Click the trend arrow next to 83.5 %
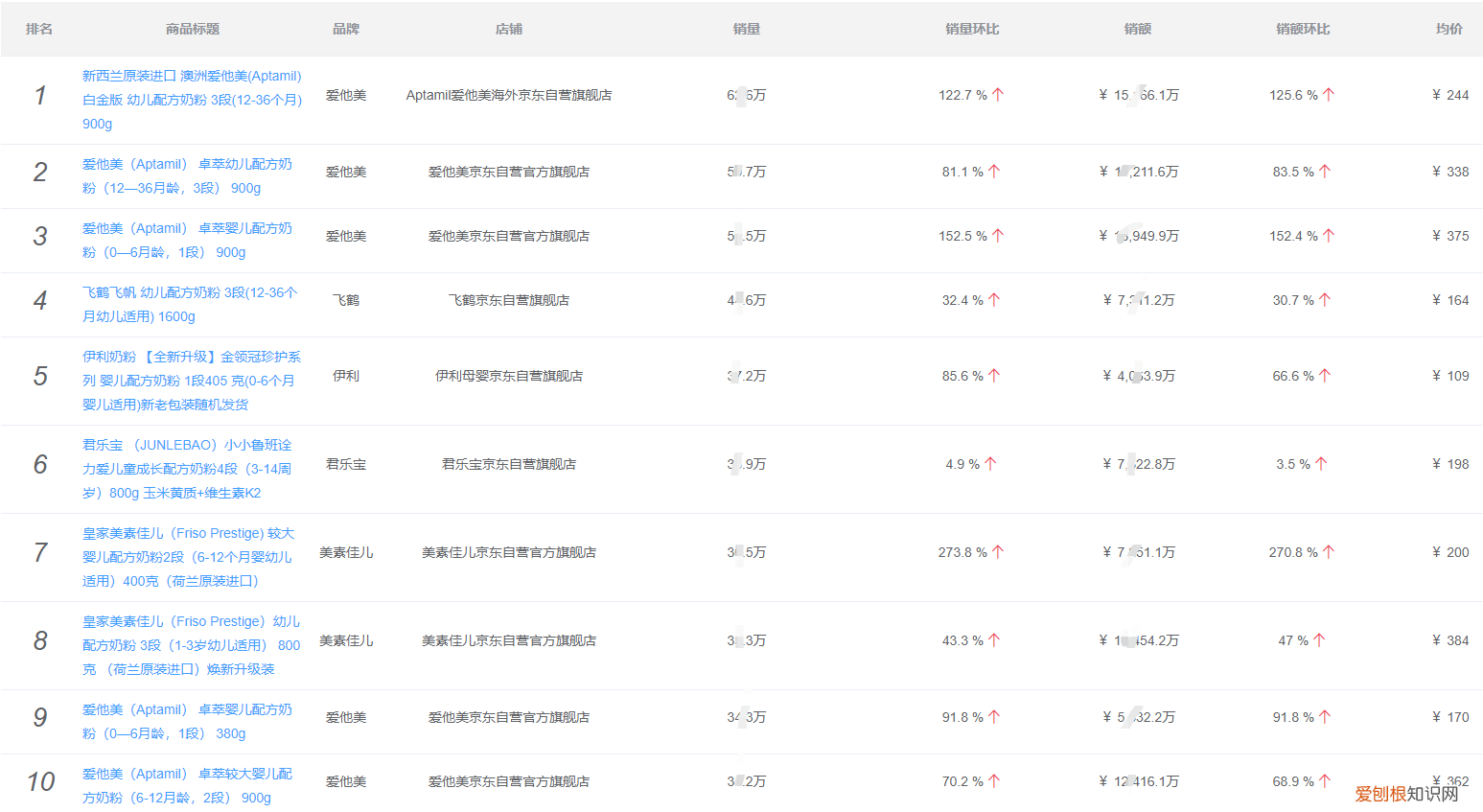Image resolution: width=1483 pixels, height=812 pixels. click(1327, 171)
